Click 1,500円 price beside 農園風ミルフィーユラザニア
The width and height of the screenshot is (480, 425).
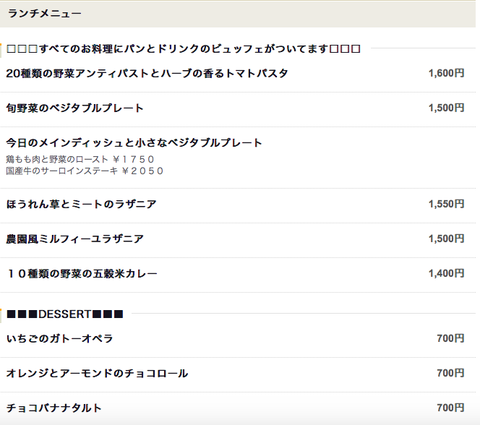(x=446, y=239)
